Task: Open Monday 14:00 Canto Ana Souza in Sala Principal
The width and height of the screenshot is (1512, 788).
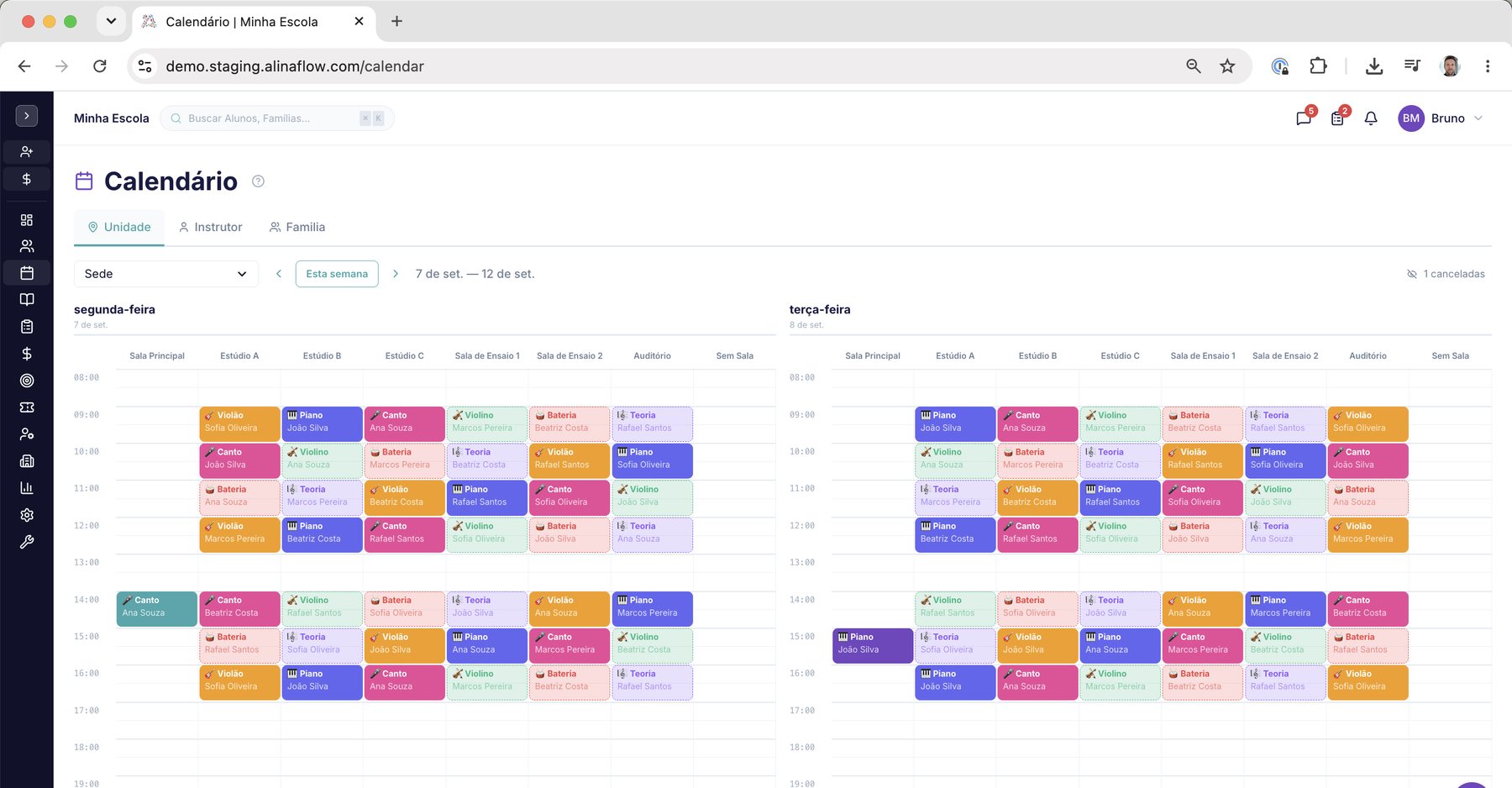Action: [x=157, y=609]
